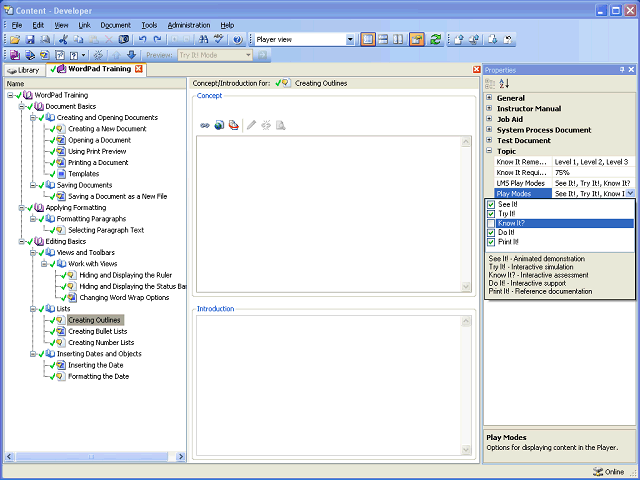Uncheck the Try It! play mode checkbox

pyautogui.click(x=491, y=214)
